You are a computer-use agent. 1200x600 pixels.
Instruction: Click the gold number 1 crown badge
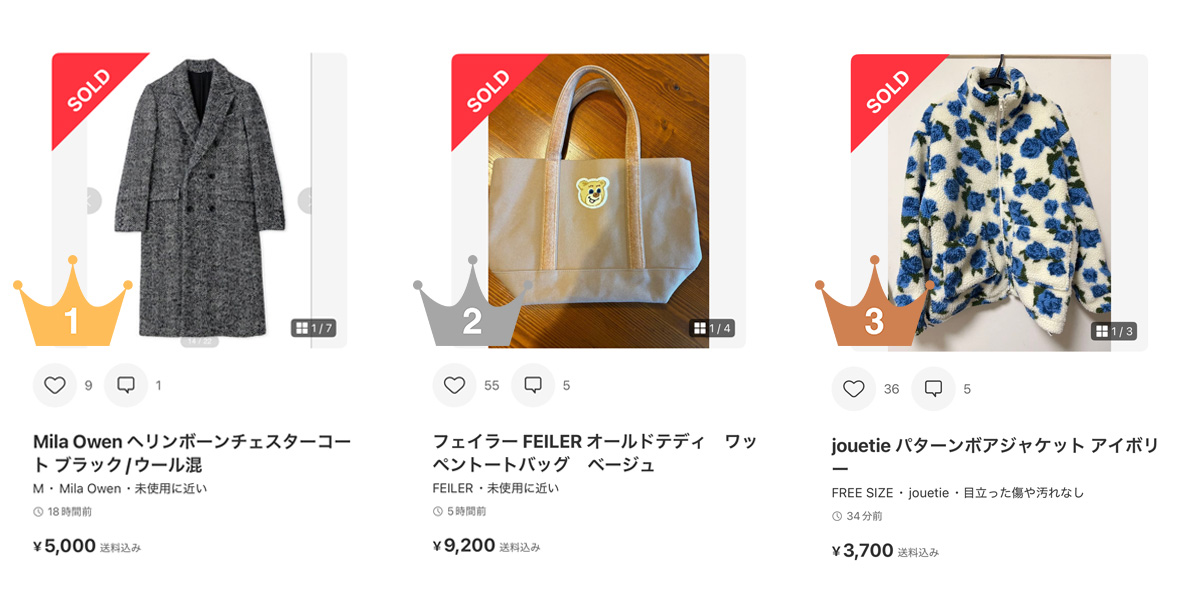point(72,301)
